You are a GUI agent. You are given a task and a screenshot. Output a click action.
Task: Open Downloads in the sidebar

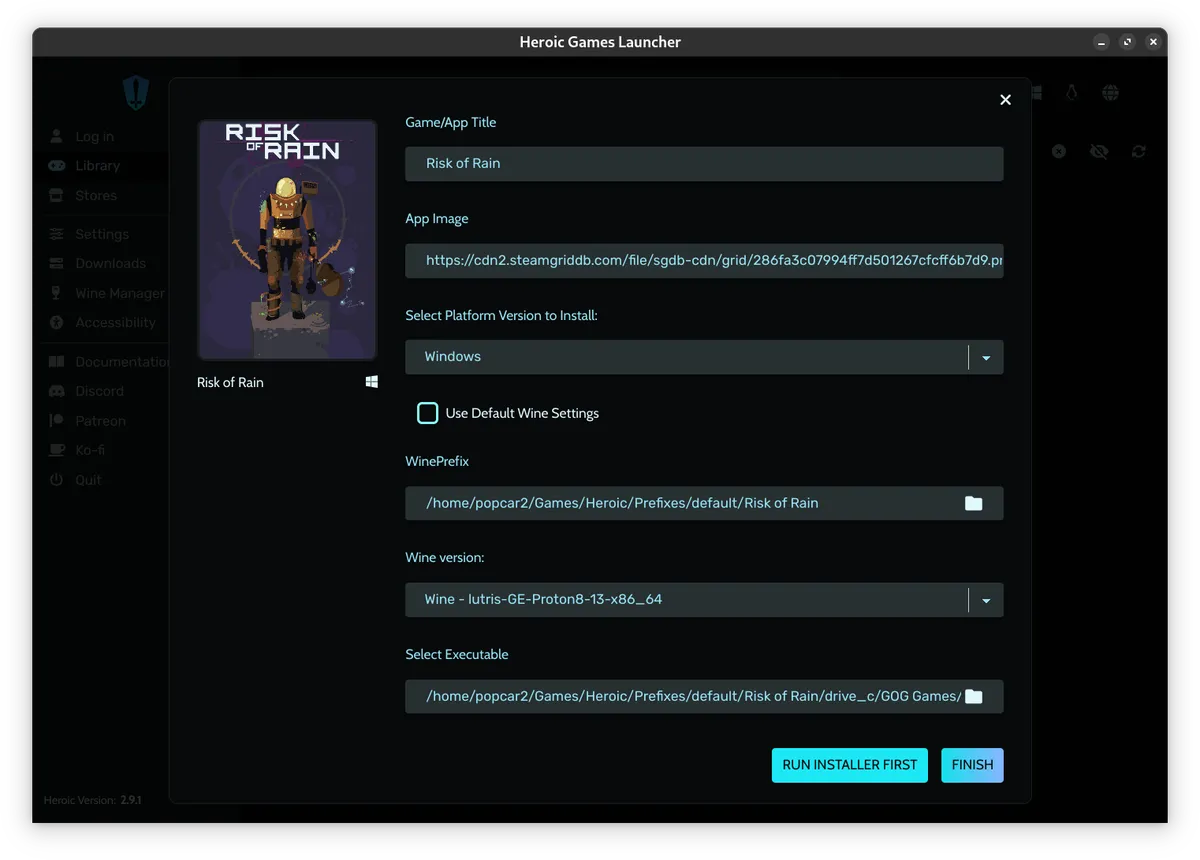click(x=110, y=263)
